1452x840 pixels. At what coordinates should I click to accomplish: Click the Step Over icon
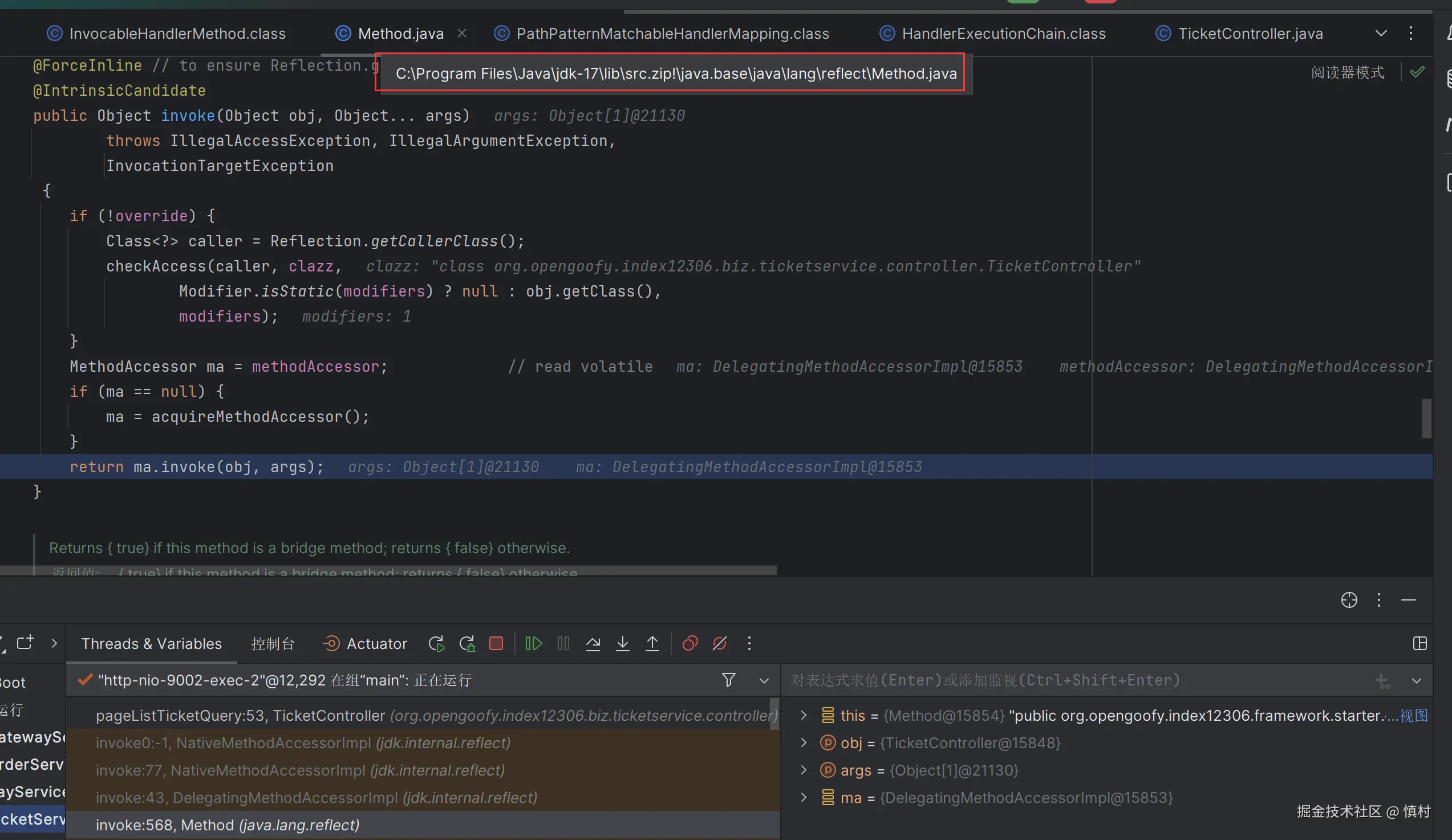click(593, 643)
